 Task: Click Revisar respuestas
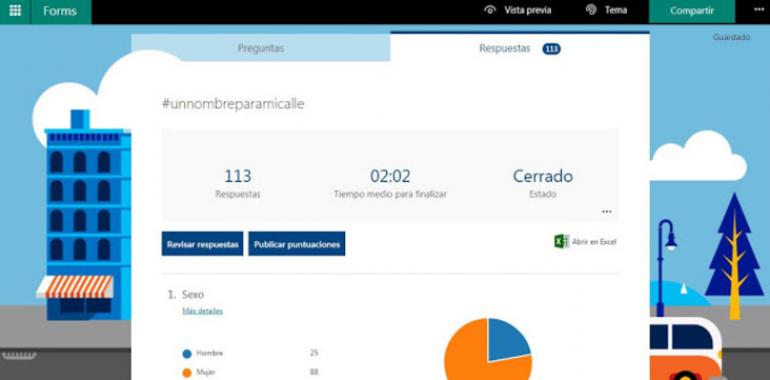[x=202, y=244]
